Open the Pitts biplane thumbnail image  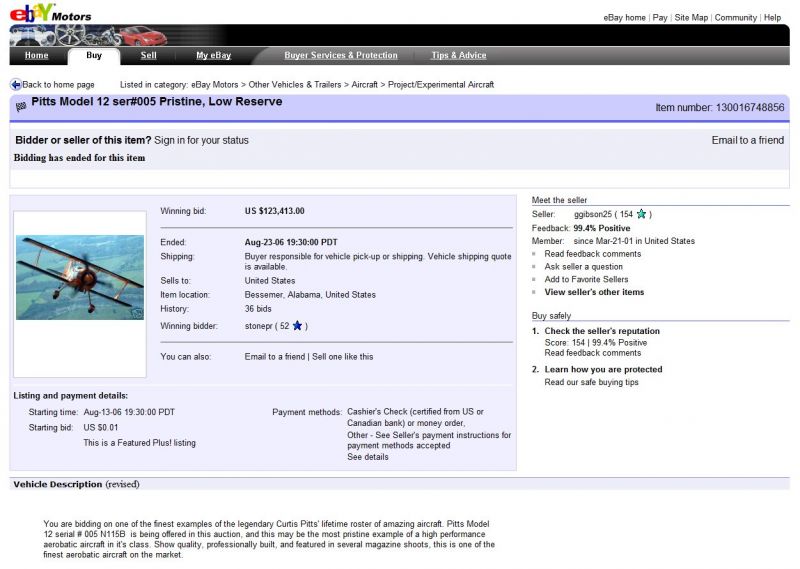click(x=80, y=277)
